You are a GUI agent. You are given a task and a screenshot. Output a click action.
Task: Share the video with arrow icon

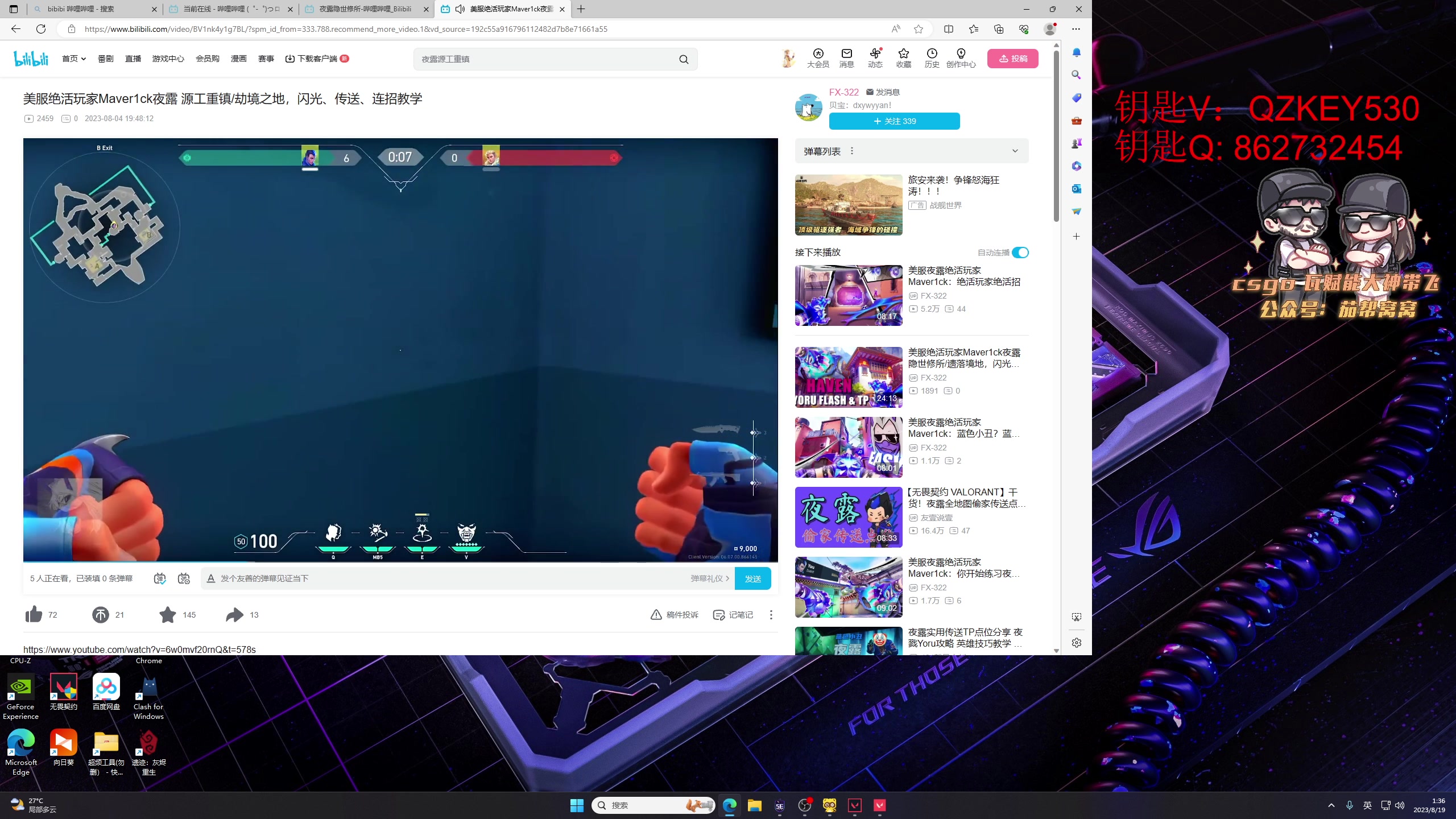pyautogui.click(x=234, y=614)
